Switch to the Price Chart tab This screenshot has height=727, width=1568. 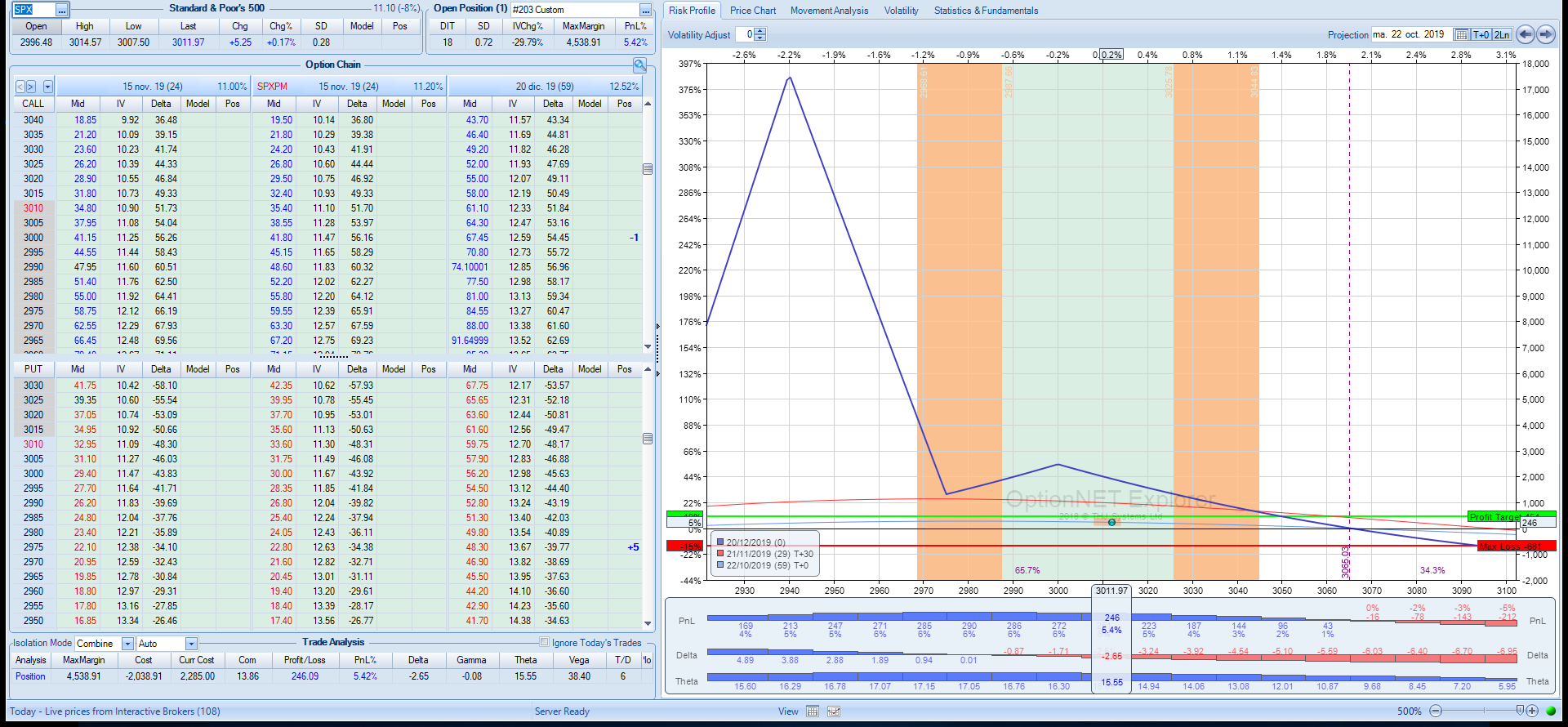[752, 11]
